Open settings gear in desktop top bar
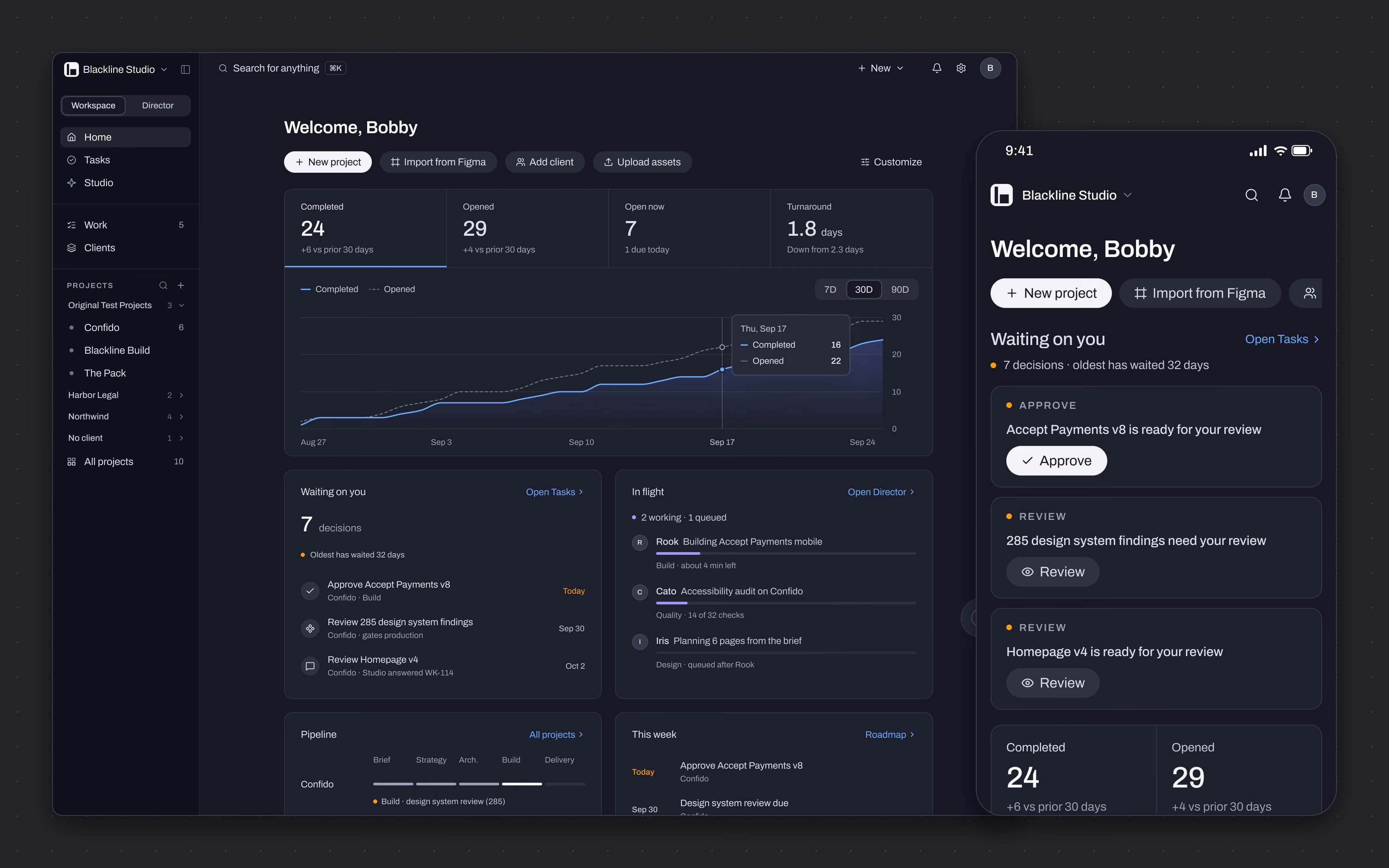This screenshot has width=1389, height=868. point(961,68)
